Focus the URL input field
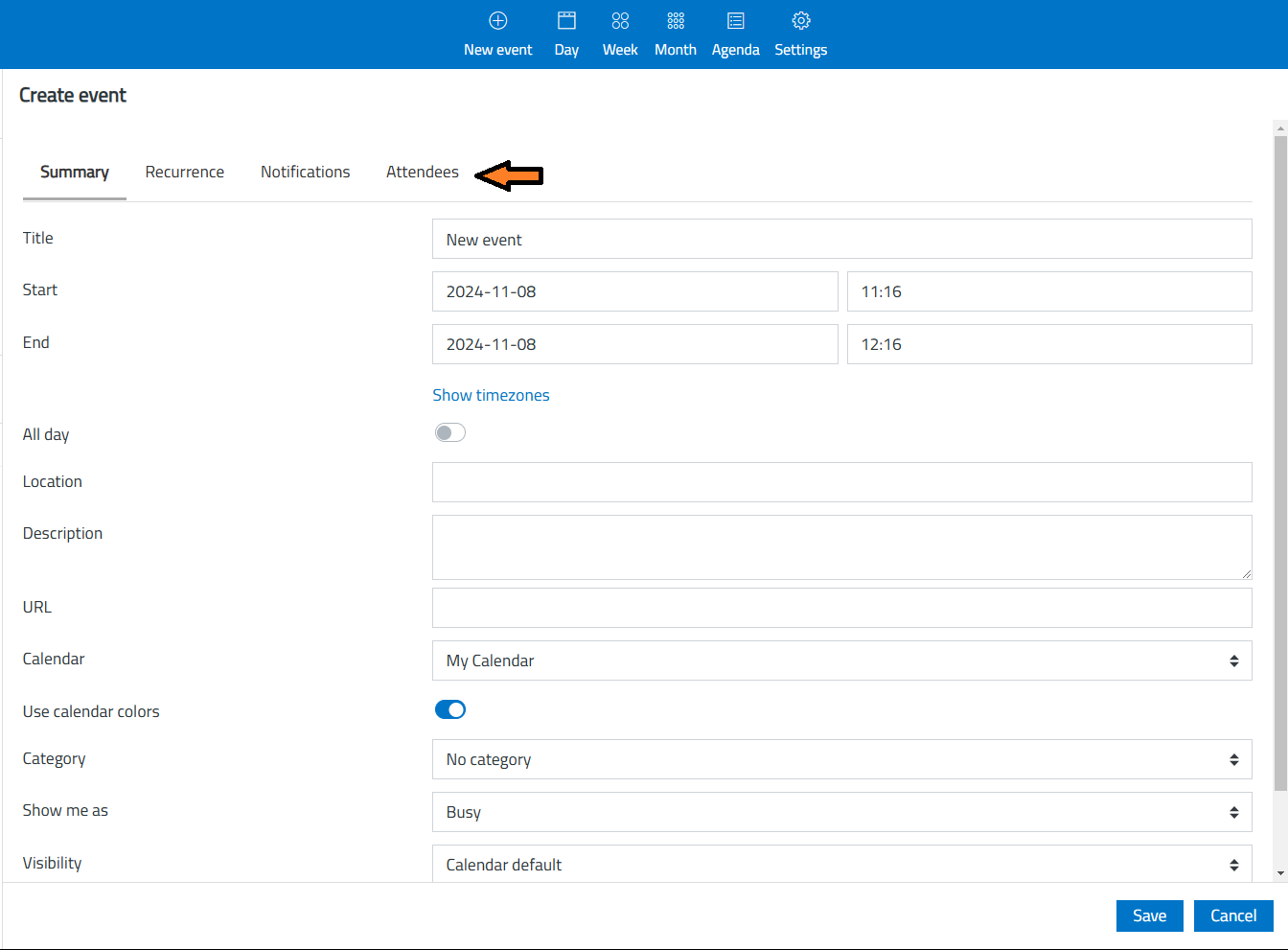The height and width of the screenshot is (950, 1288). [x=841, y=608]
